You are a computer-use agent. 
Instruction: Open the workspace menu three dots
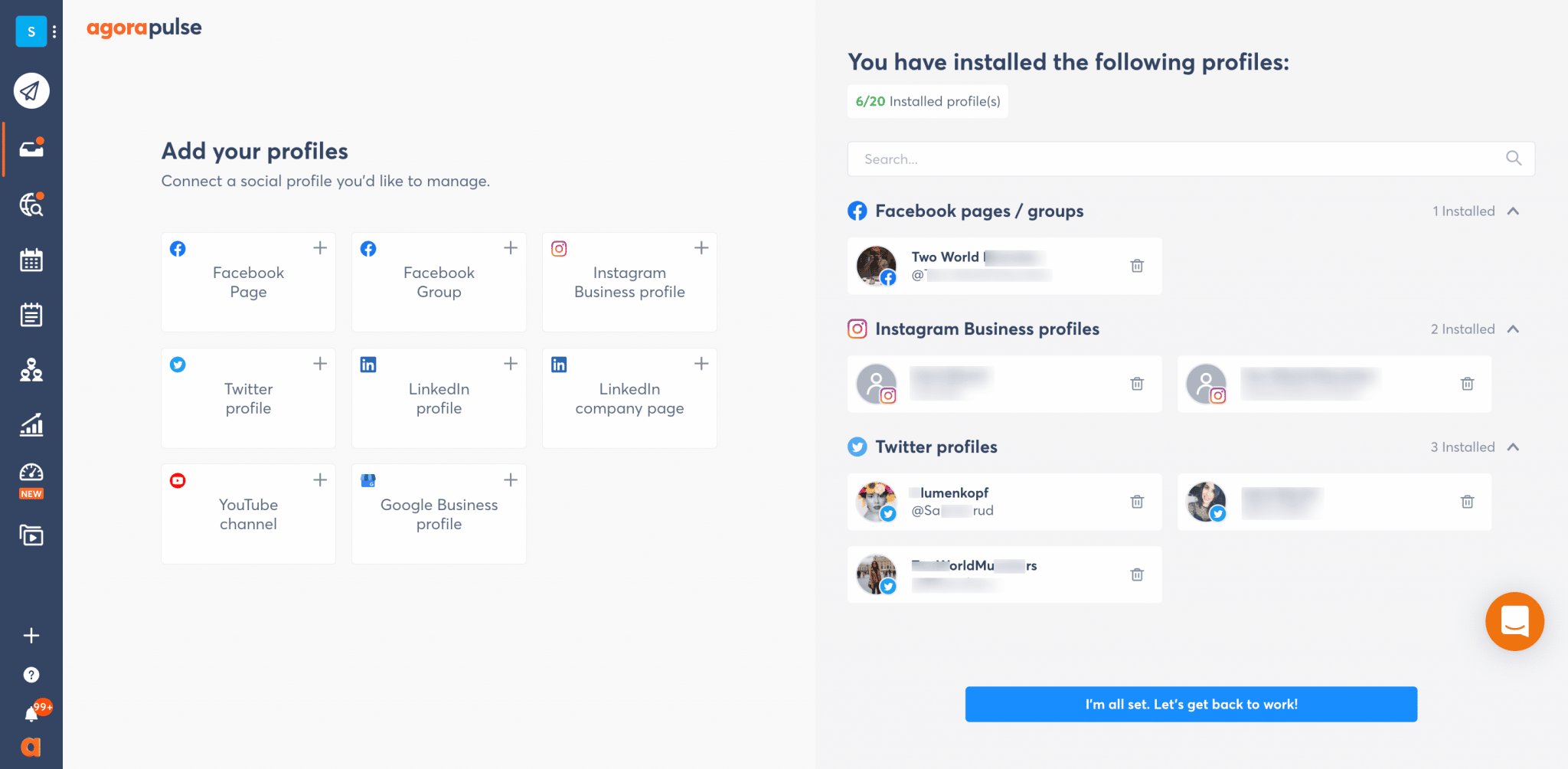(54, 32)
